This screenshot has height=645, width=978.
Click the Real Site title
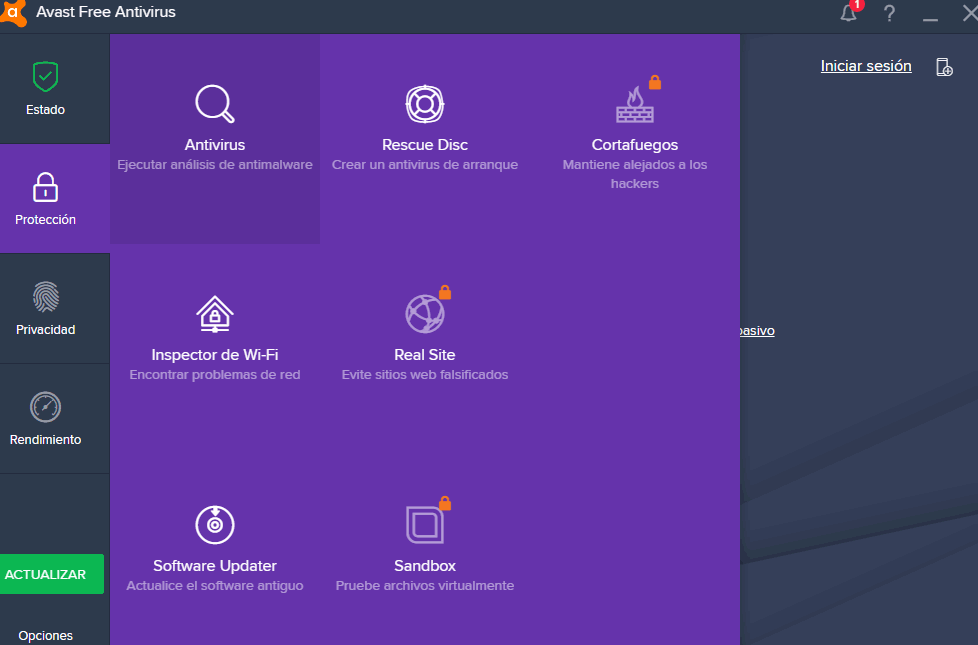pos(425,355)
